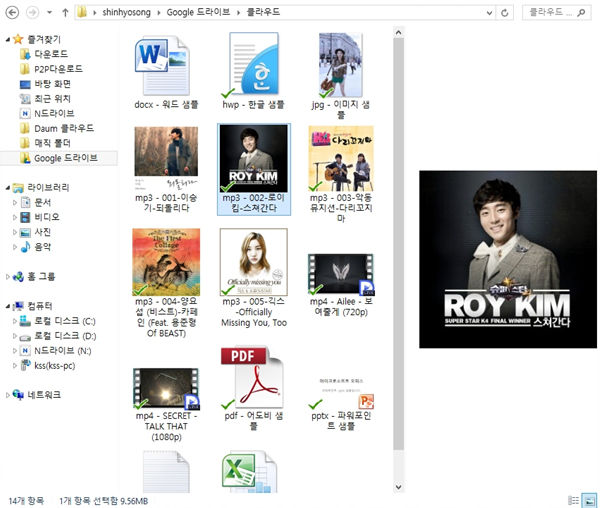Click the vertical scrollbar thumb
Viewport: 600px width, 508px height.
click(x=398, y=244)
